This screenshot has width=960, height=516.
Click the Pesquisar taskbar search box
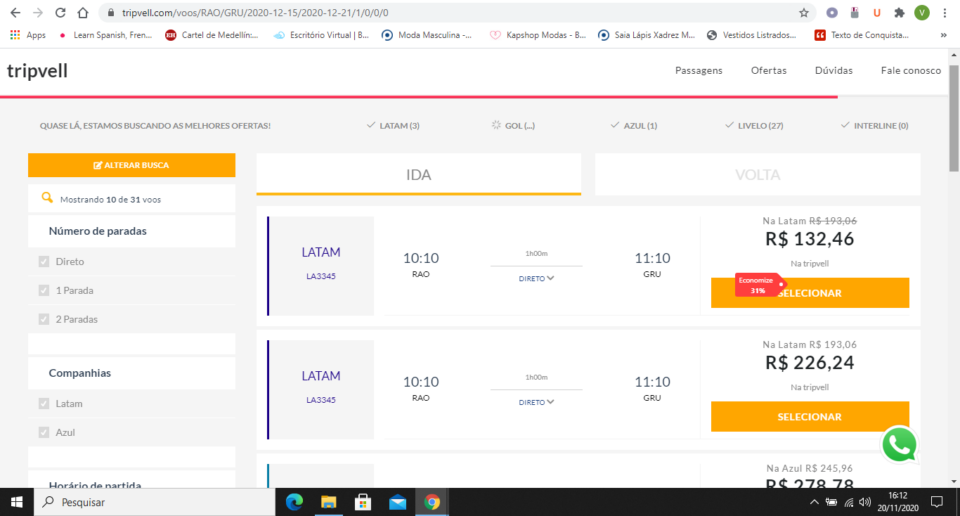[x=153, y=502]
